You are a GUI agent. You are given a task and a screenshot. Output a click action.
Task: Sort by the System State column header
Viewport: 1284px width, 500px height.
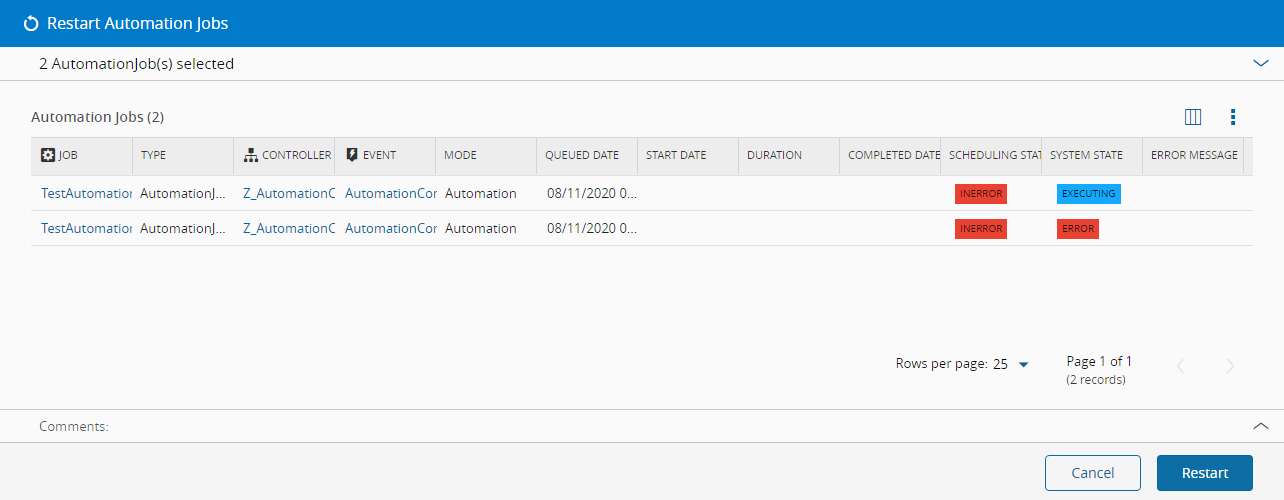pyautogui.click(x=1086, y=155)
